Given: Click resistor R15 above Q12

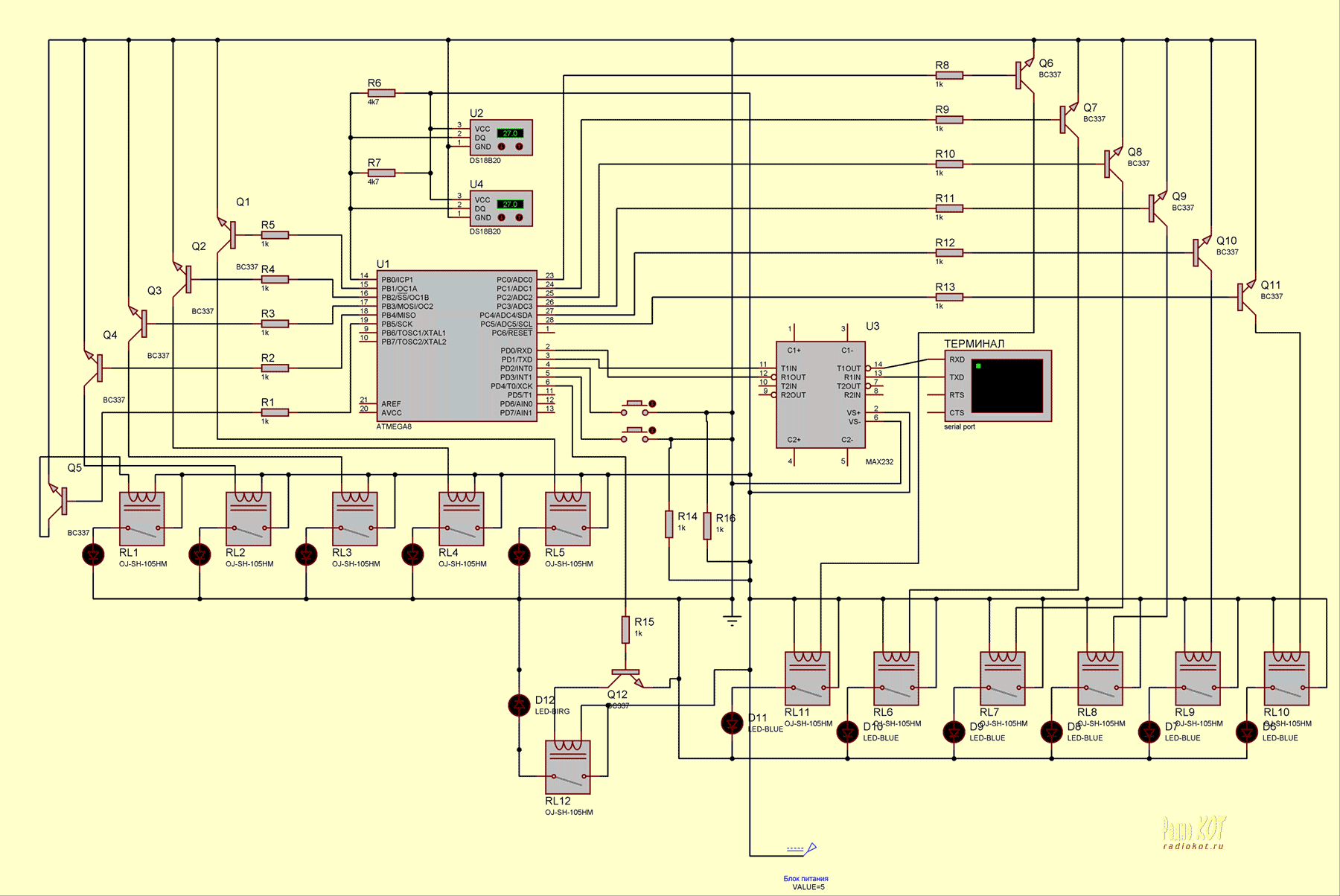Looking at the screenshot, I should [x=625, y=630].
